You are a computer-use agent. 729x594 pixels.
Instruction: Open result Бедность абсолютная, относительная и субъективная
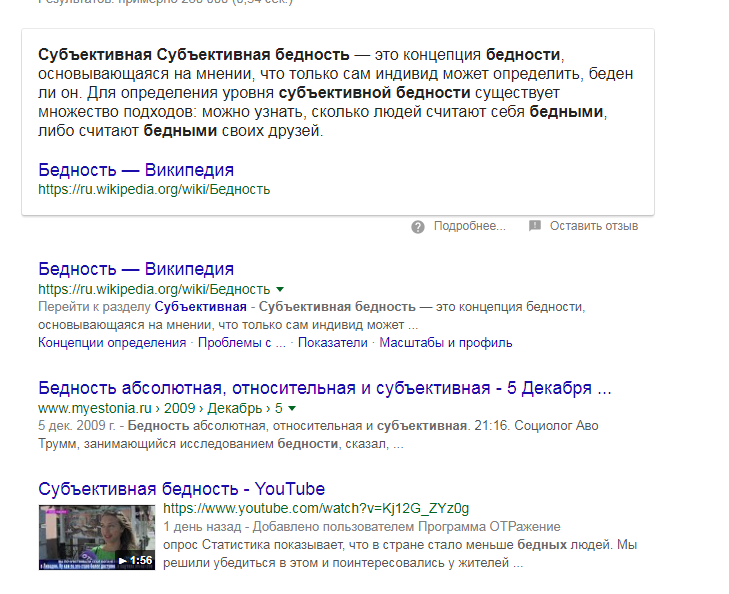[x=325, y=388]
